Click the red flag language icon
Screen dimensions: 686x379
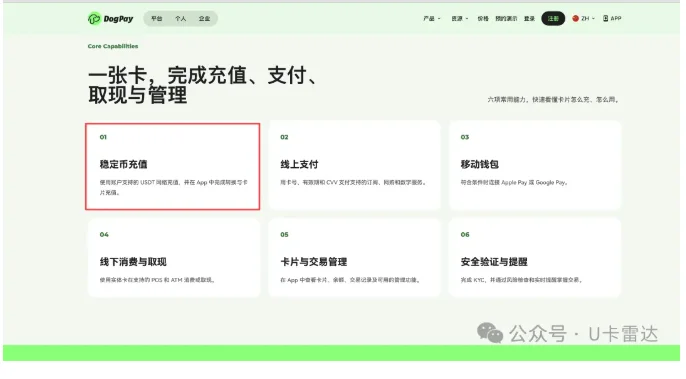575,18
